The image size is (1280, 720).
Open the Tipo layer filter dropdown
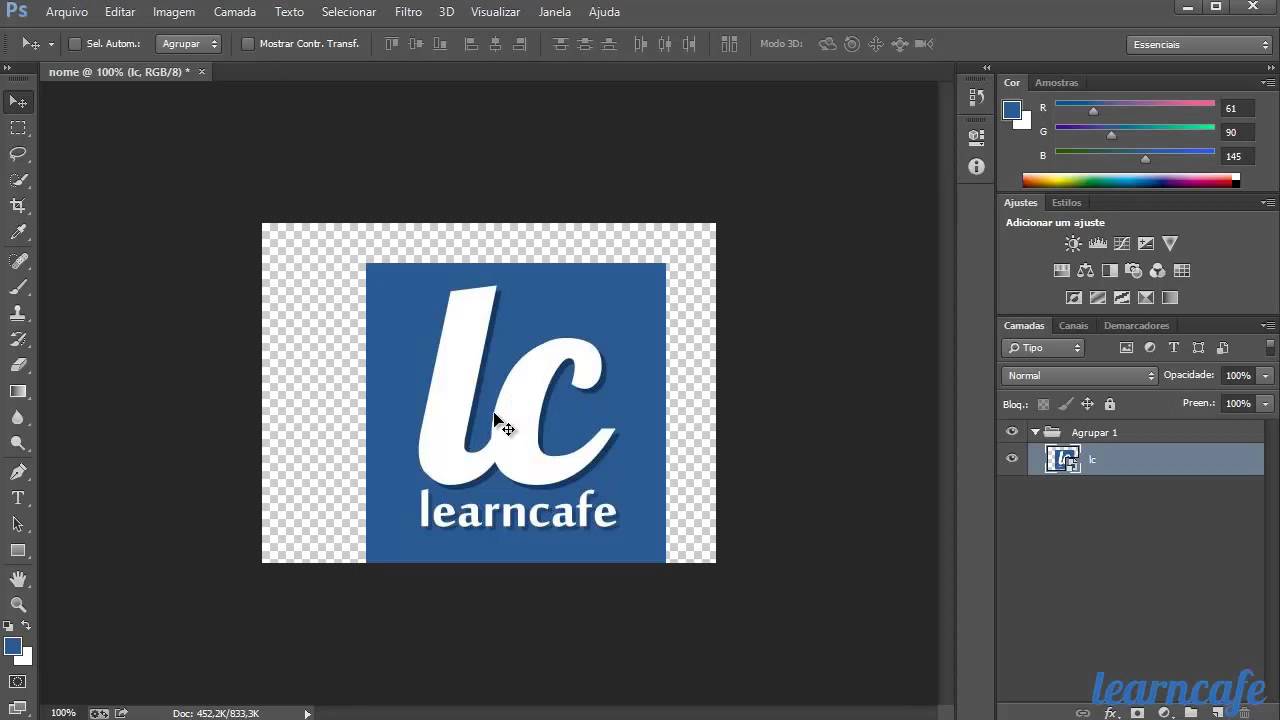click(x=1043, y=348)
